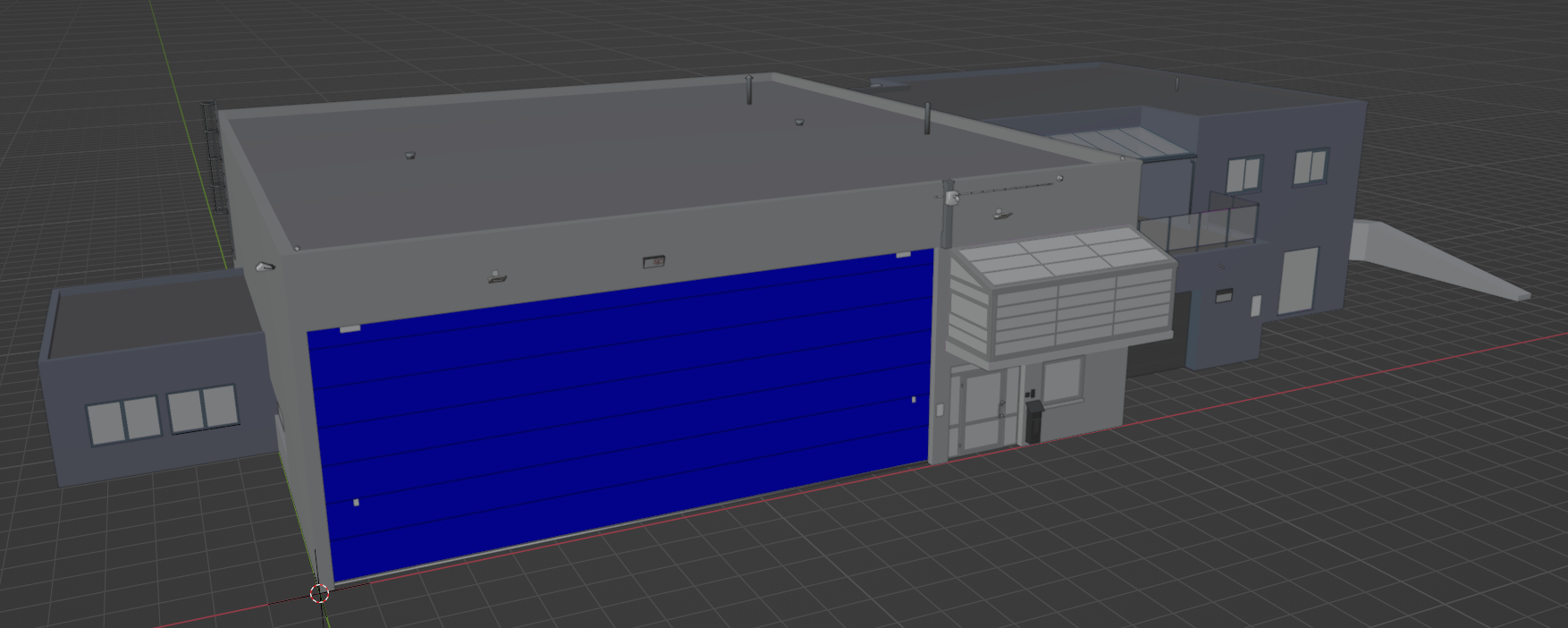
Task: Click the ladder on the hangar's back-left corner
Action: pos(212,157)
